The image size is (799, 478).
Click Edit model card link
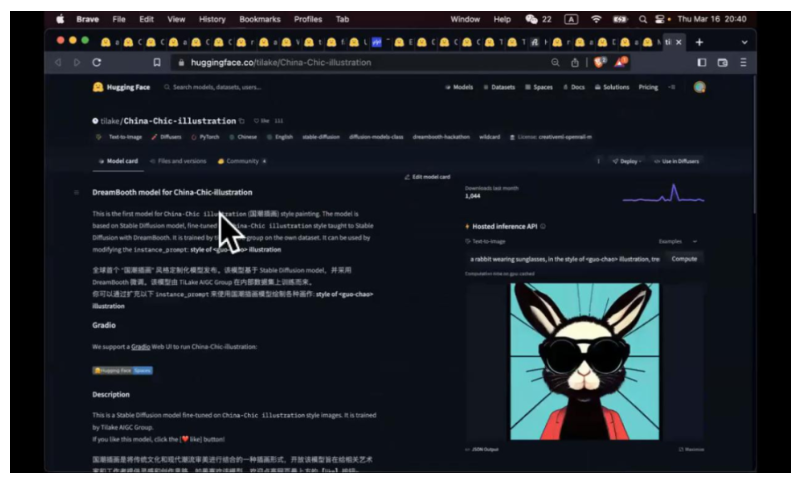pos(427,177)
